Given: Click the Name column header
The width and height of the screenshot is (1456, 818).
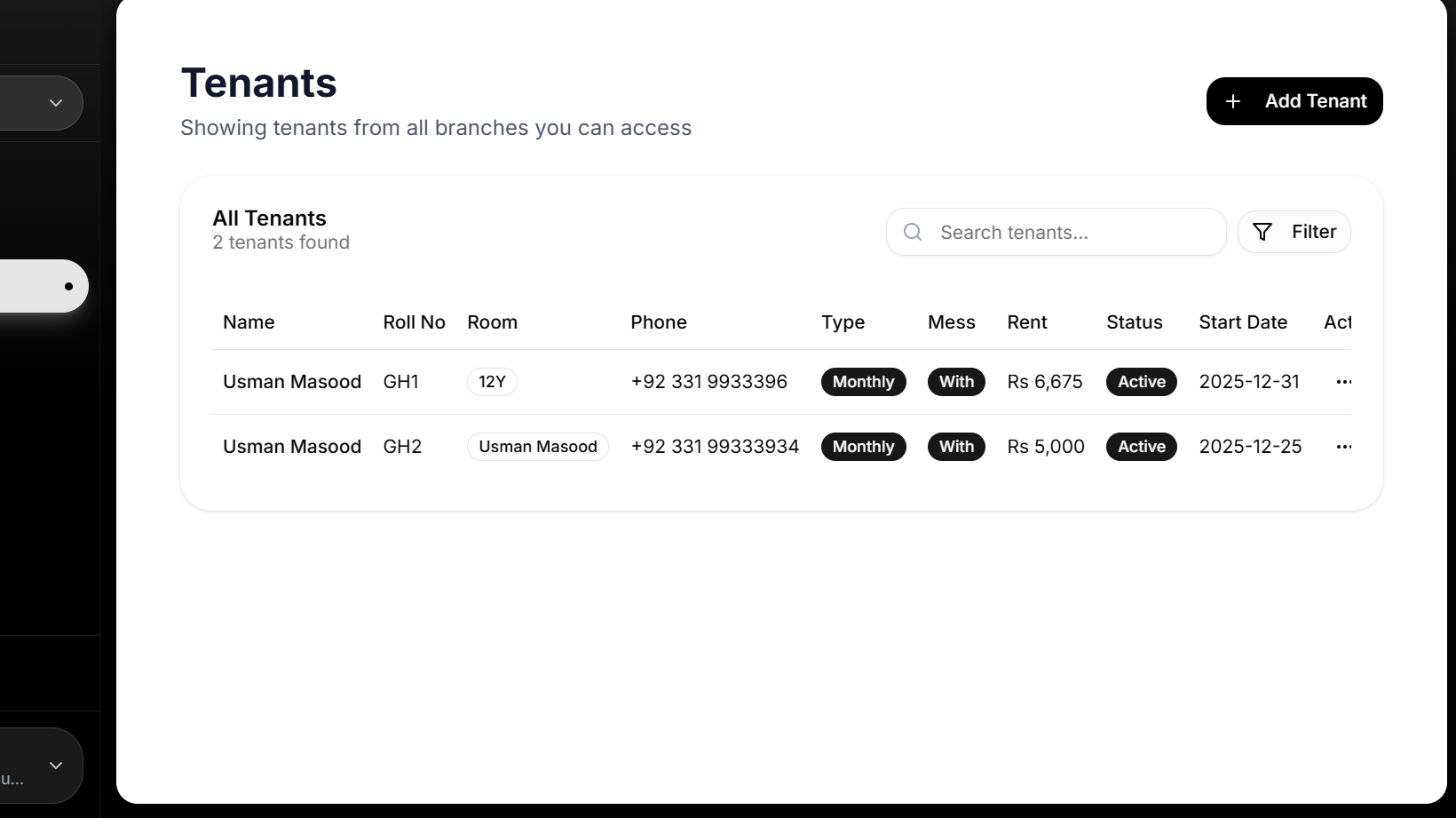Looking at the screenshot, I should [x=249, y=322].
